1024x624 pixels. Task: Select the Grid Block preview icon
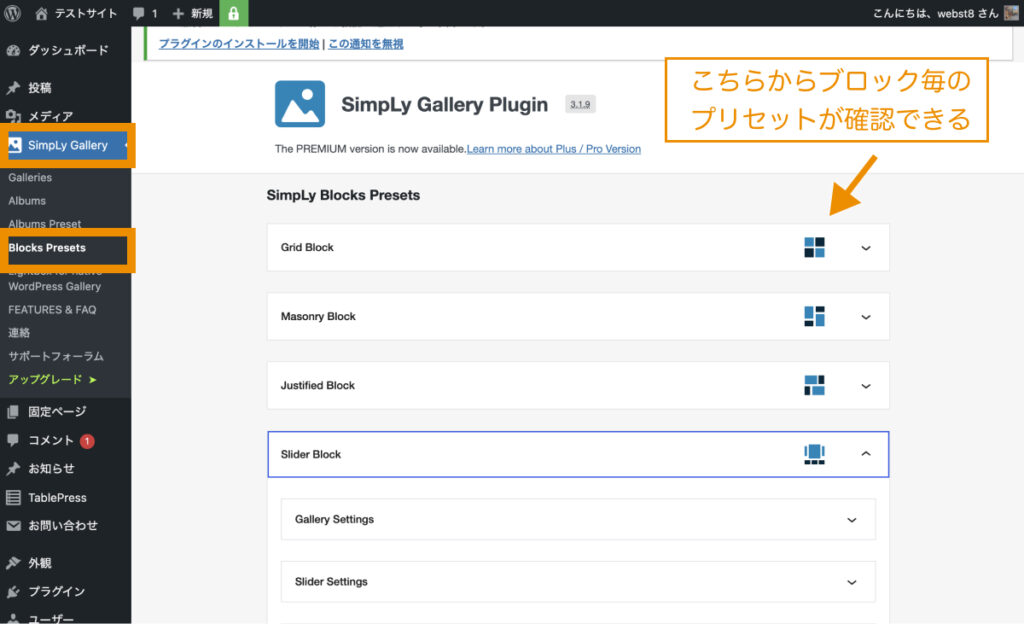click(815, 247)
